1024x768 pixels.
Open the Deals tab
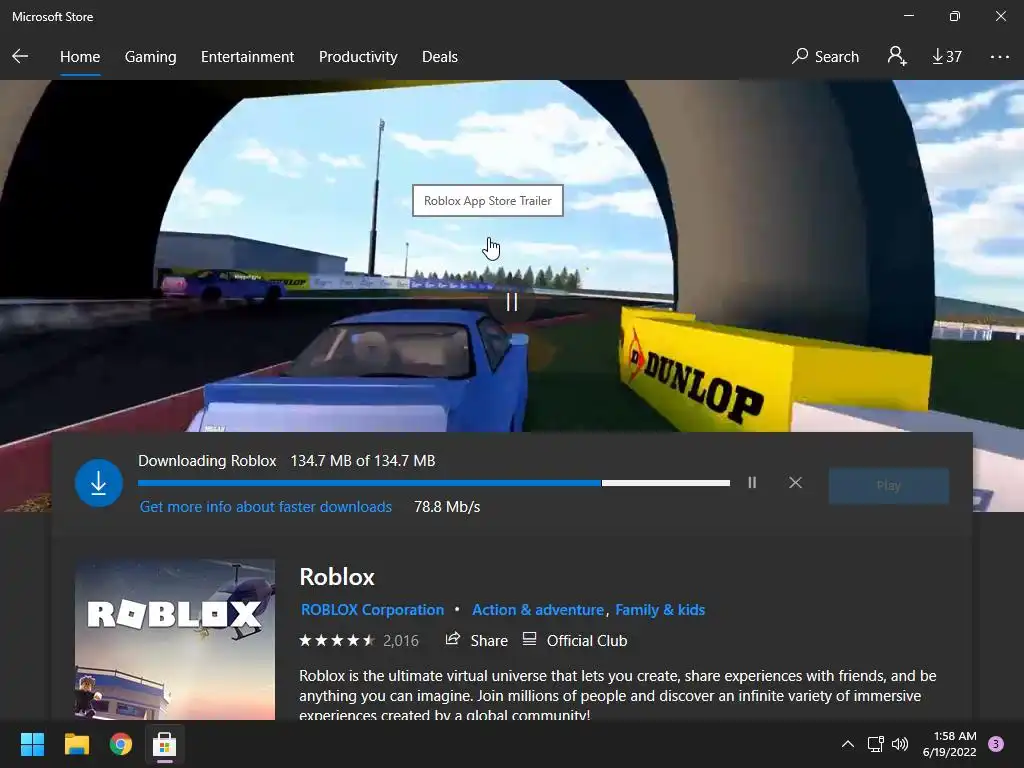[440, 57]
